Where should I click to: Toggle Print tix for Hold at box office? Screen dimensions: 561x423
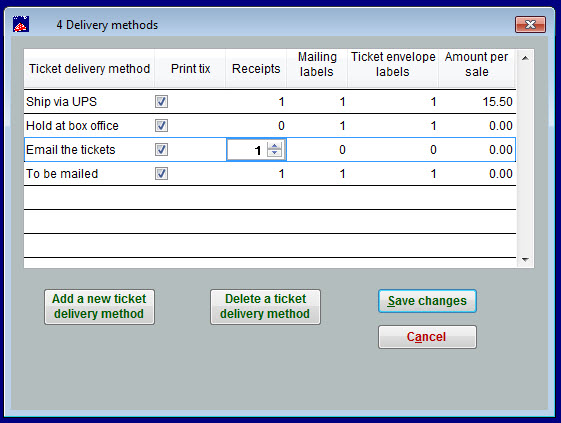click(x=161, y=126)
